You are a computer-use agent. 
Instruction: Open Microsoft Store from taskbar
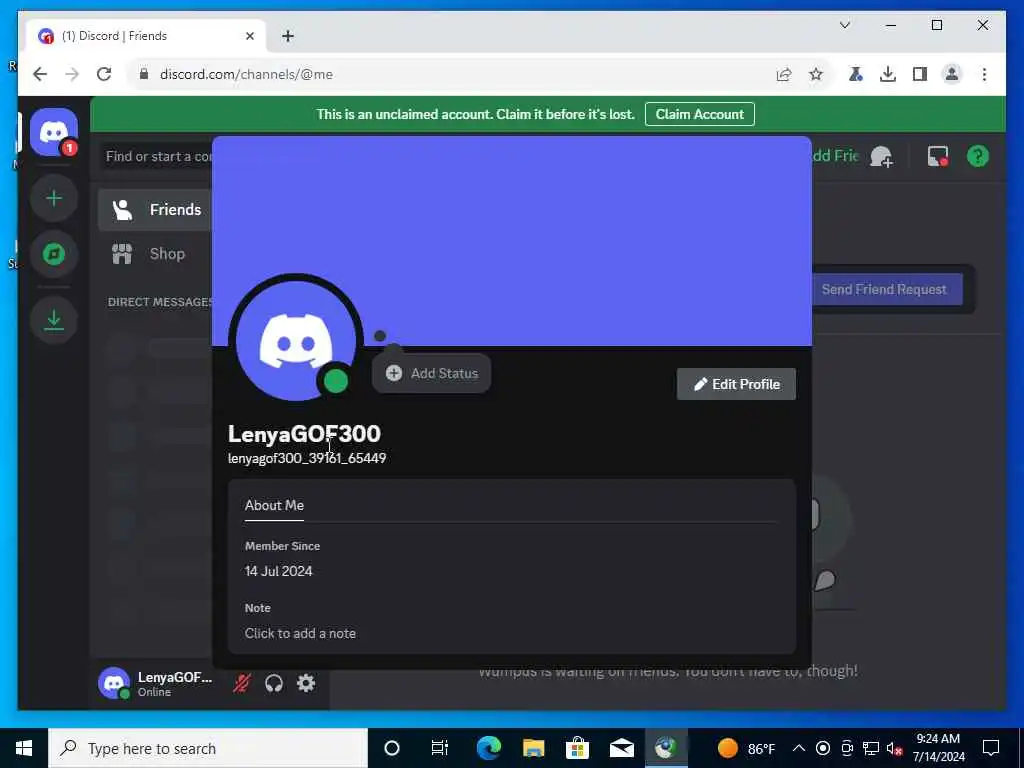[x=577, y=748]
